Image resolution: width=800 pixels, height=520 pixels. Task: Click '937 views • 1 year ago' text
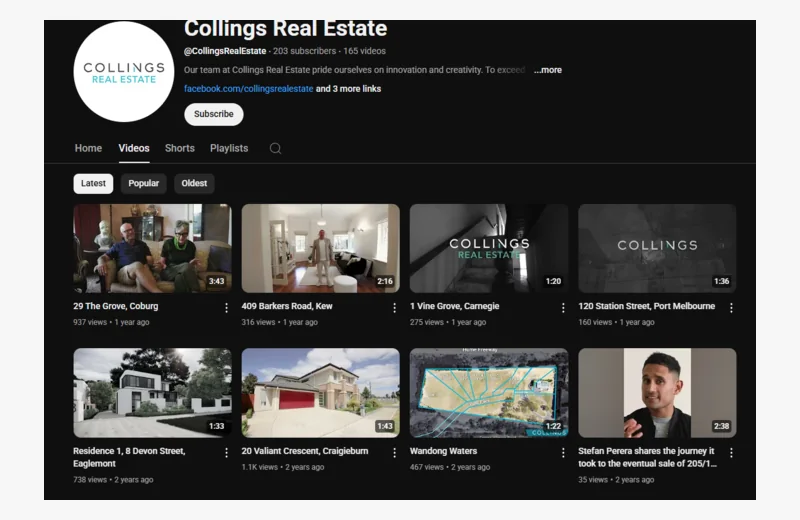pos(111,323)
